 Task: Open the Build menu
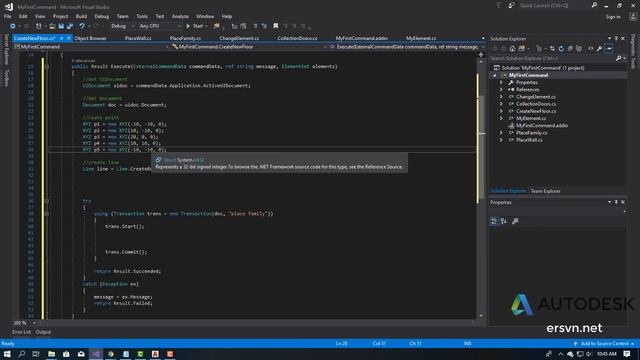click(81, 16)
